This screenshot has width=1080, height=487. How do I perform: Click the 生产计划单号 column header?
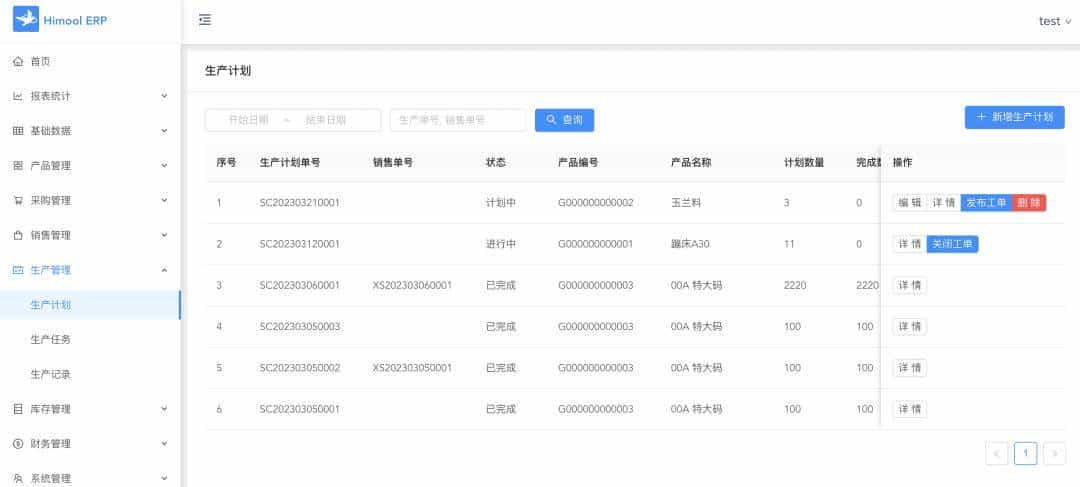tap(290, 163)
